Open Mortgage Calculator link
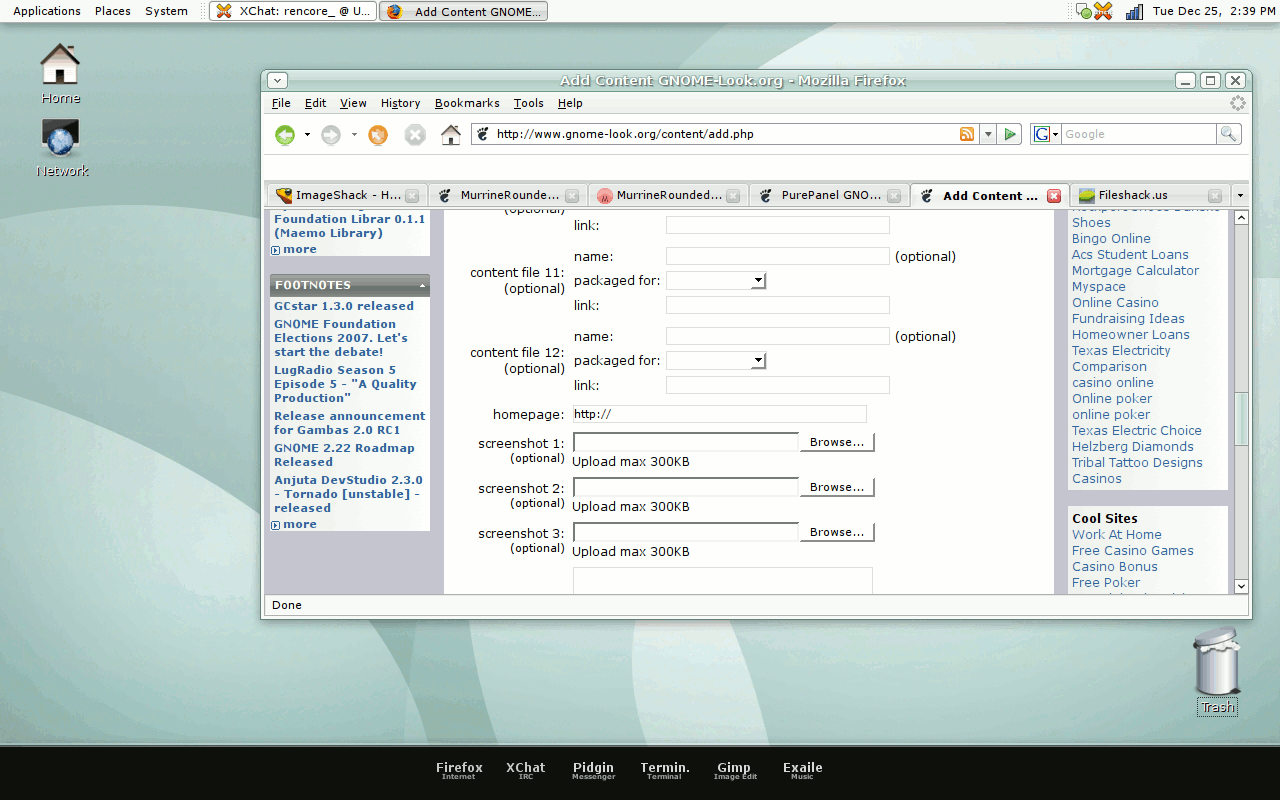 [1135, 271]
